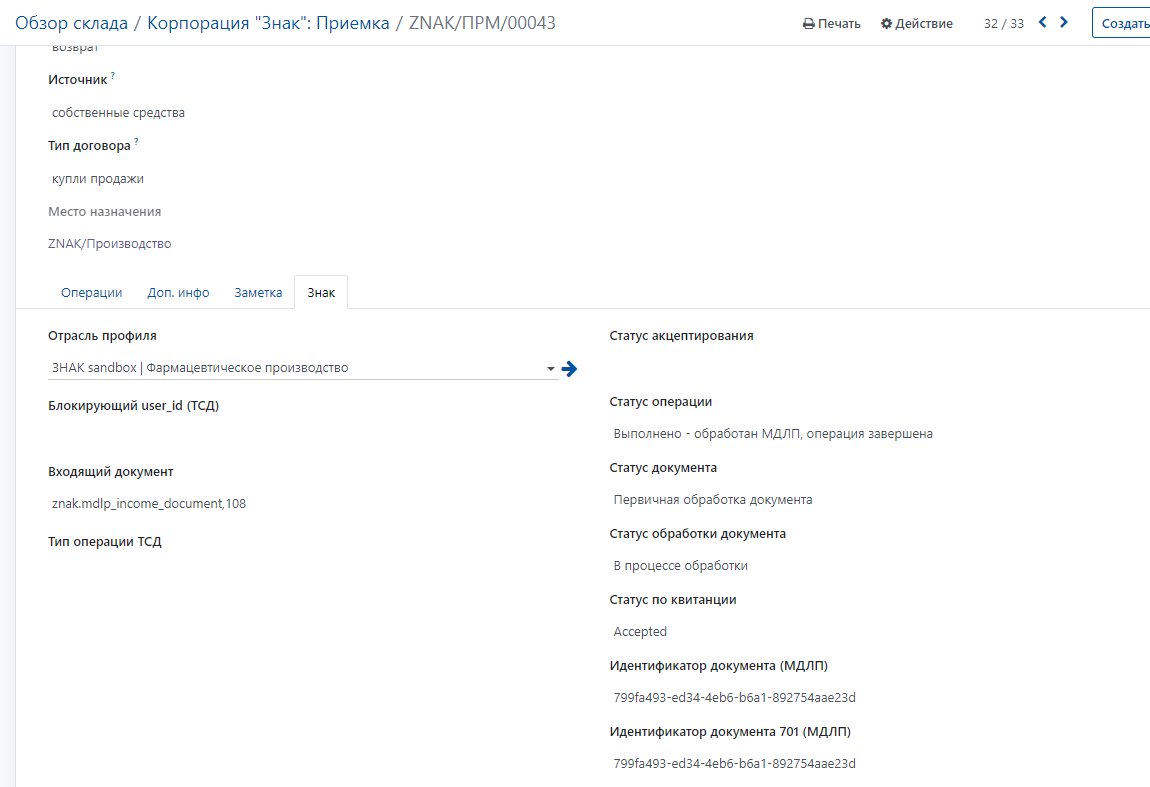Click ID under Идентификатор документа 701 (МДЛП)
1150x787 pixels.
pyautogui.click(x=734, y=764)
